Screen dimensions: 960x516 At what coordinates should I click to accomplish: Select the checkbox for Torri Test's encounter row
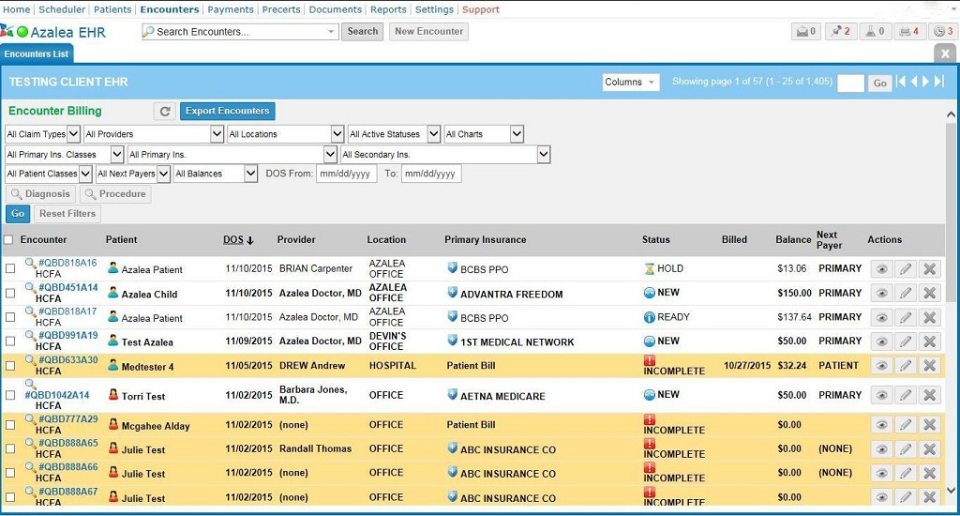pyautogui.click(x=10, y=395)
